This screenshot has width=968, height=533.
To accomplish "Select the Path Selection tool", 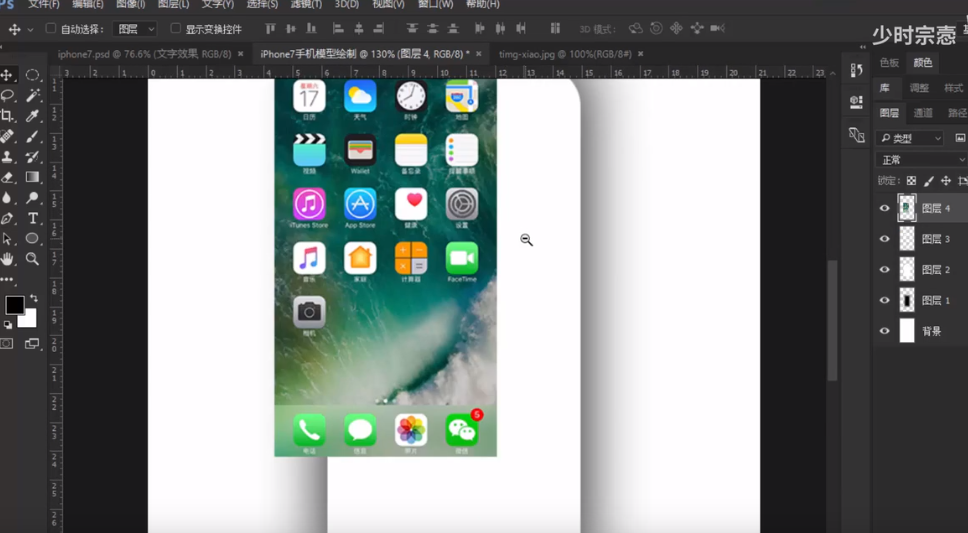I will [x=7, y=238].
